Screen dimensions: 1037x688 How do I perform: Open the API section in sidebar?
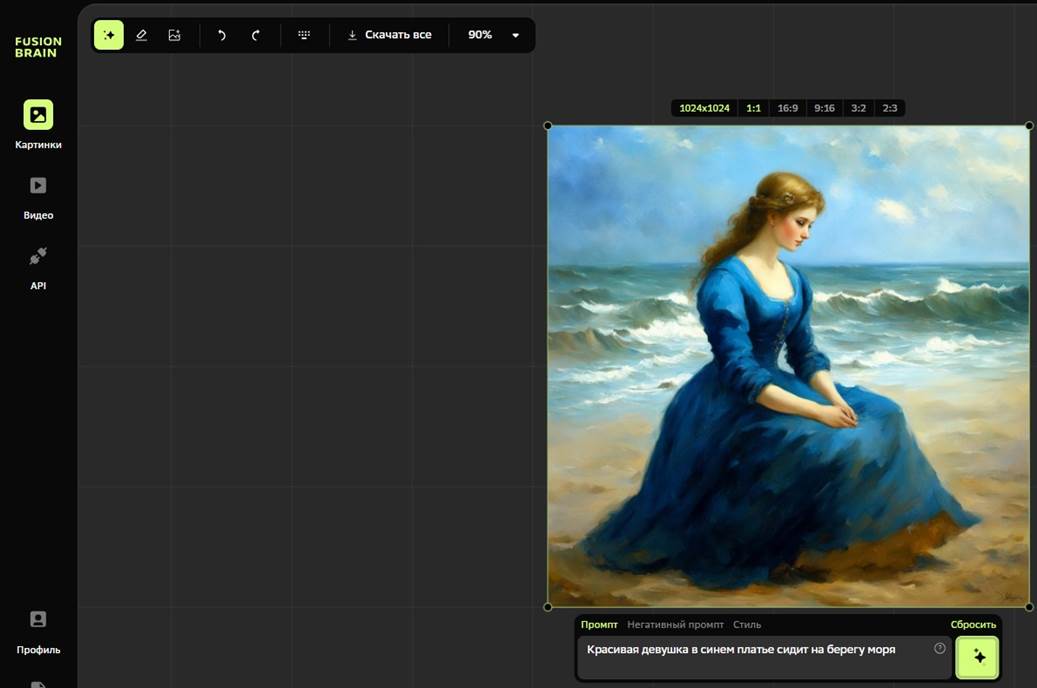pyautogui.click(x=38, y=266)
